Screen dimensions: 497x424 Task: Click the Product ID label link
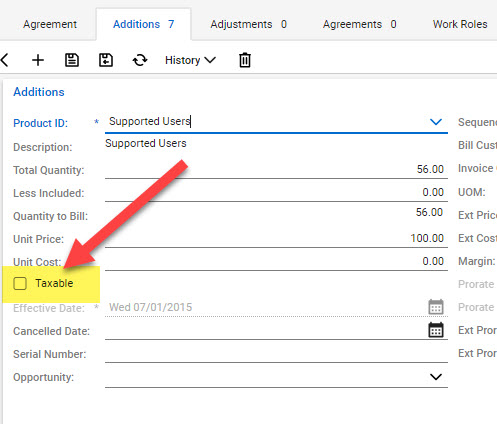coord(41,123)
